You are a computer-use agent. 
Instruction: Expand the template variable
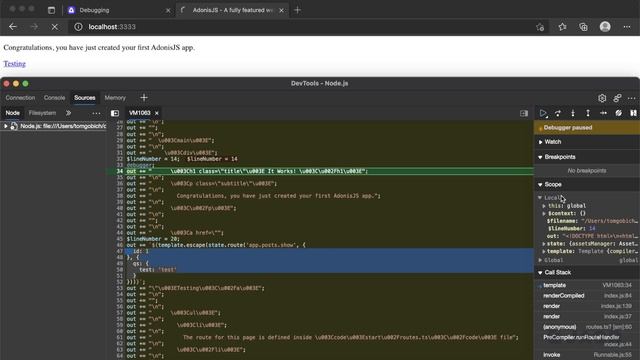tap(544, 251)
